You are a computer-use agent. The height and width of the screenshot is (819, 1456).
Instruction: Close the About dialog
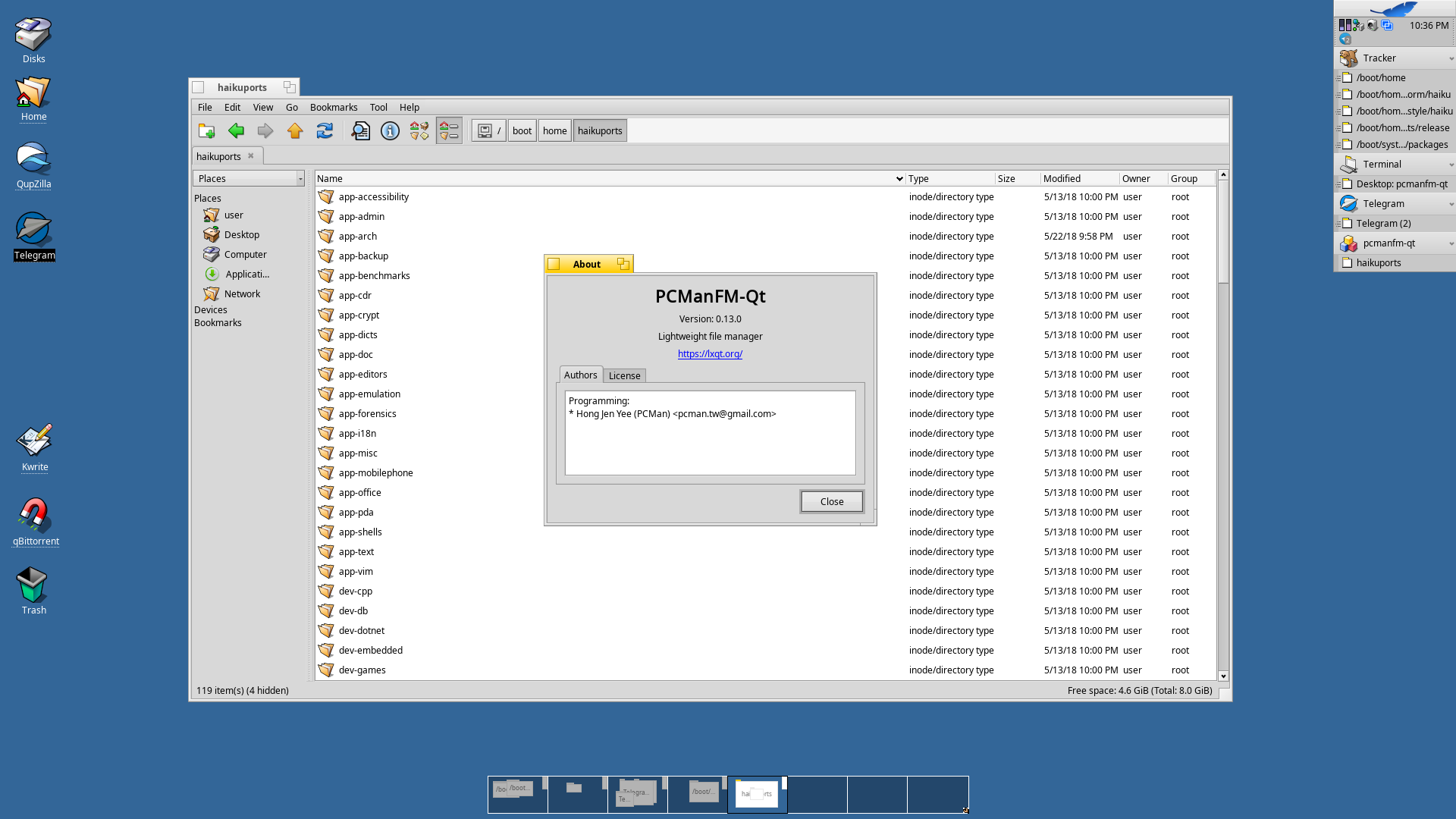(x=832, y=501)
